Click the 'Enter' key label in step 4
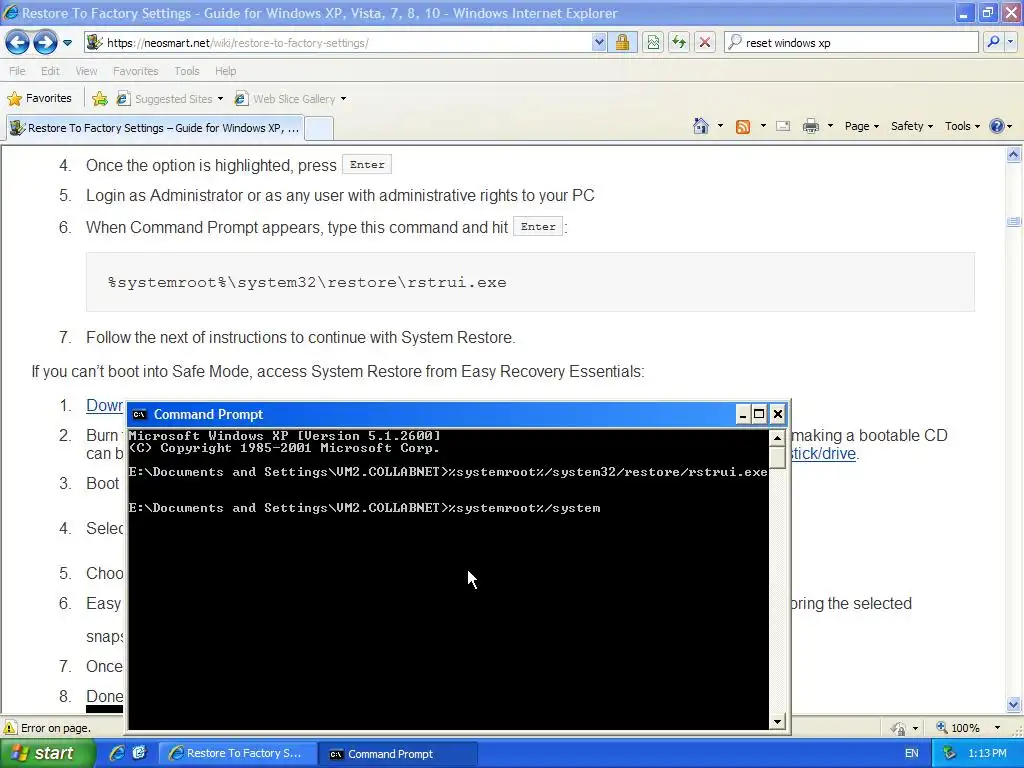This screenshot has width=1024, height=768. (367, 165)
